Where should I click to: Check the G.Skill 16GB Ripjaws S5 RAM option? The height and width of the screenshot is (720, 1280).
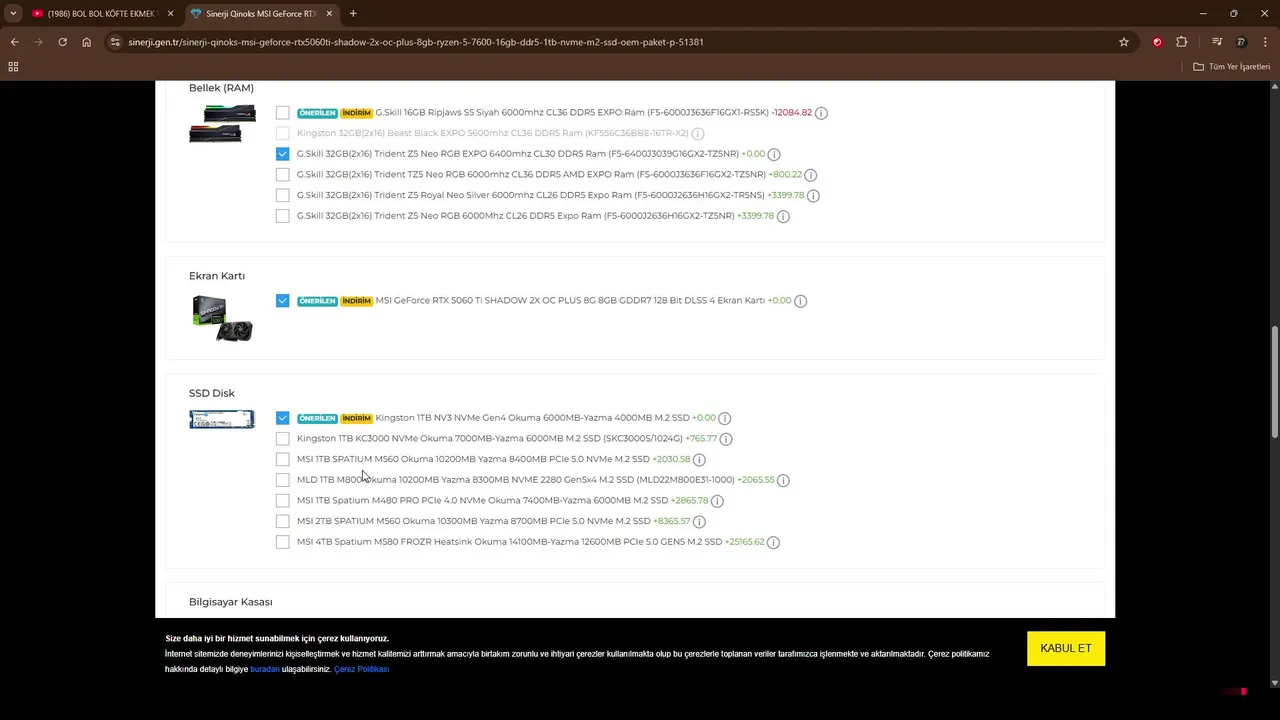(x=283, y=113)
